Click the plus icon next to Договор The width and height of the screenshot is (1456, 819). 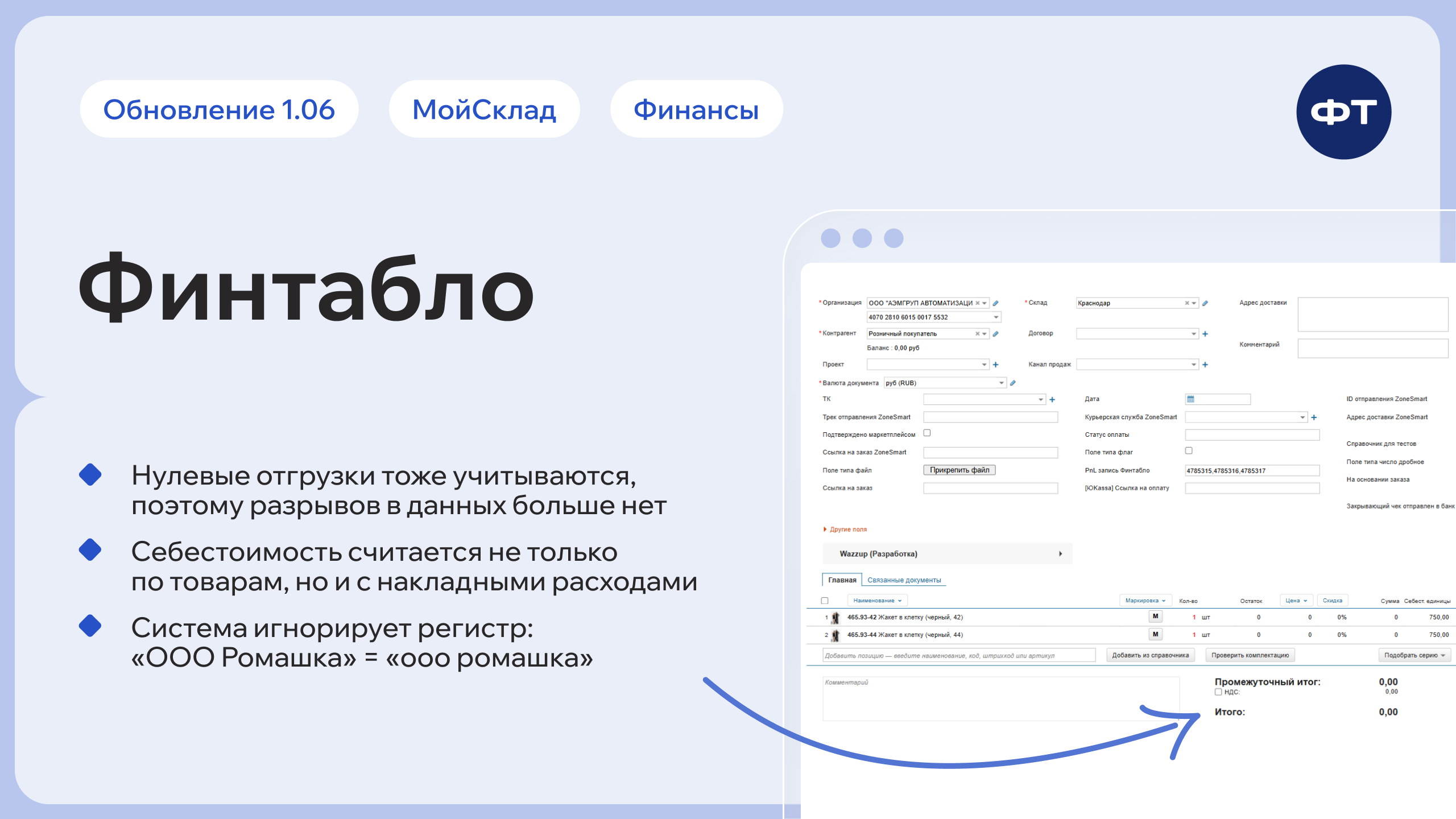[x=1205, y=334]
